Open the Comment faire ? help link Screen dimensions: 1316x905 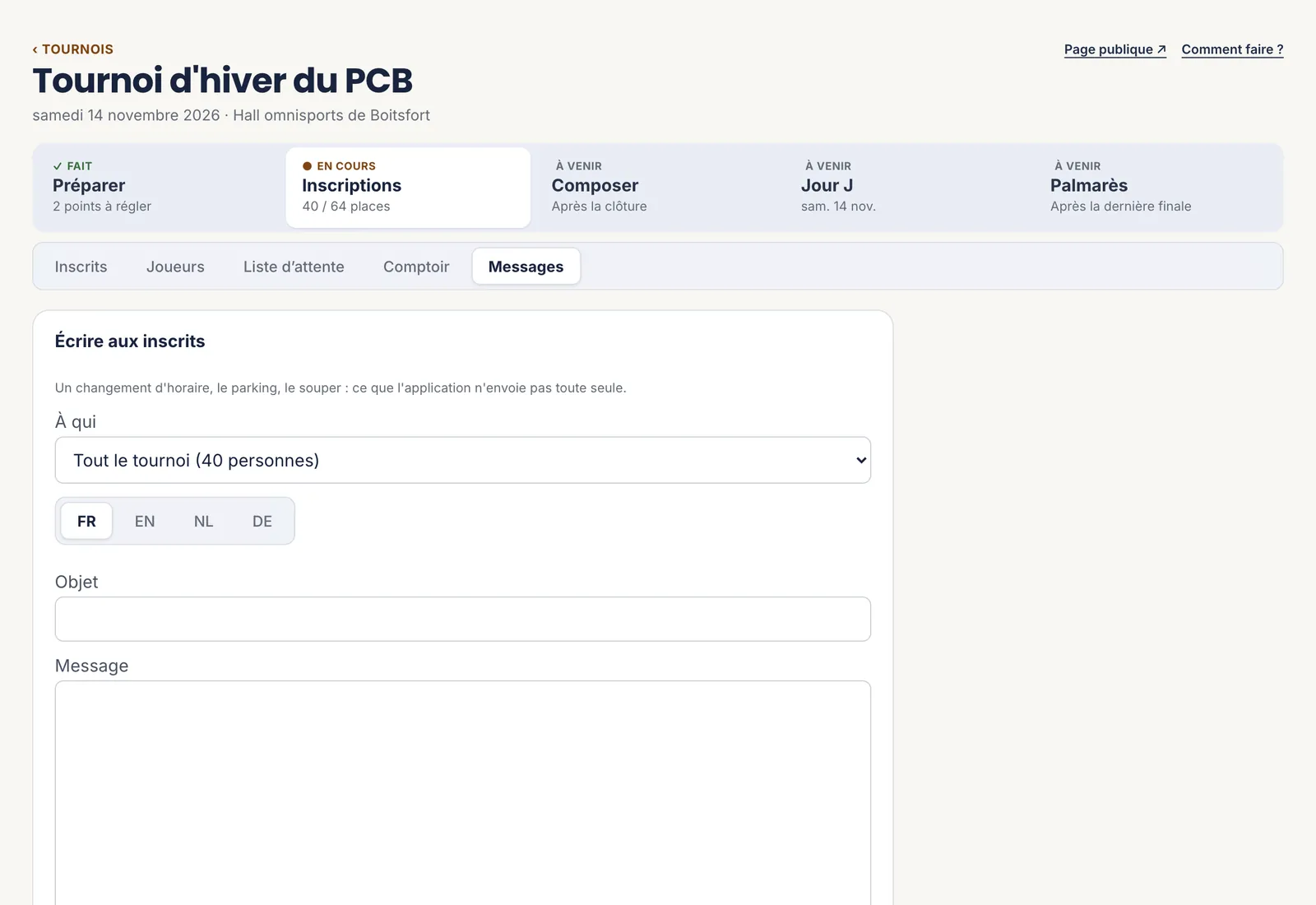pyautogui.click(x=1232, y=49)
